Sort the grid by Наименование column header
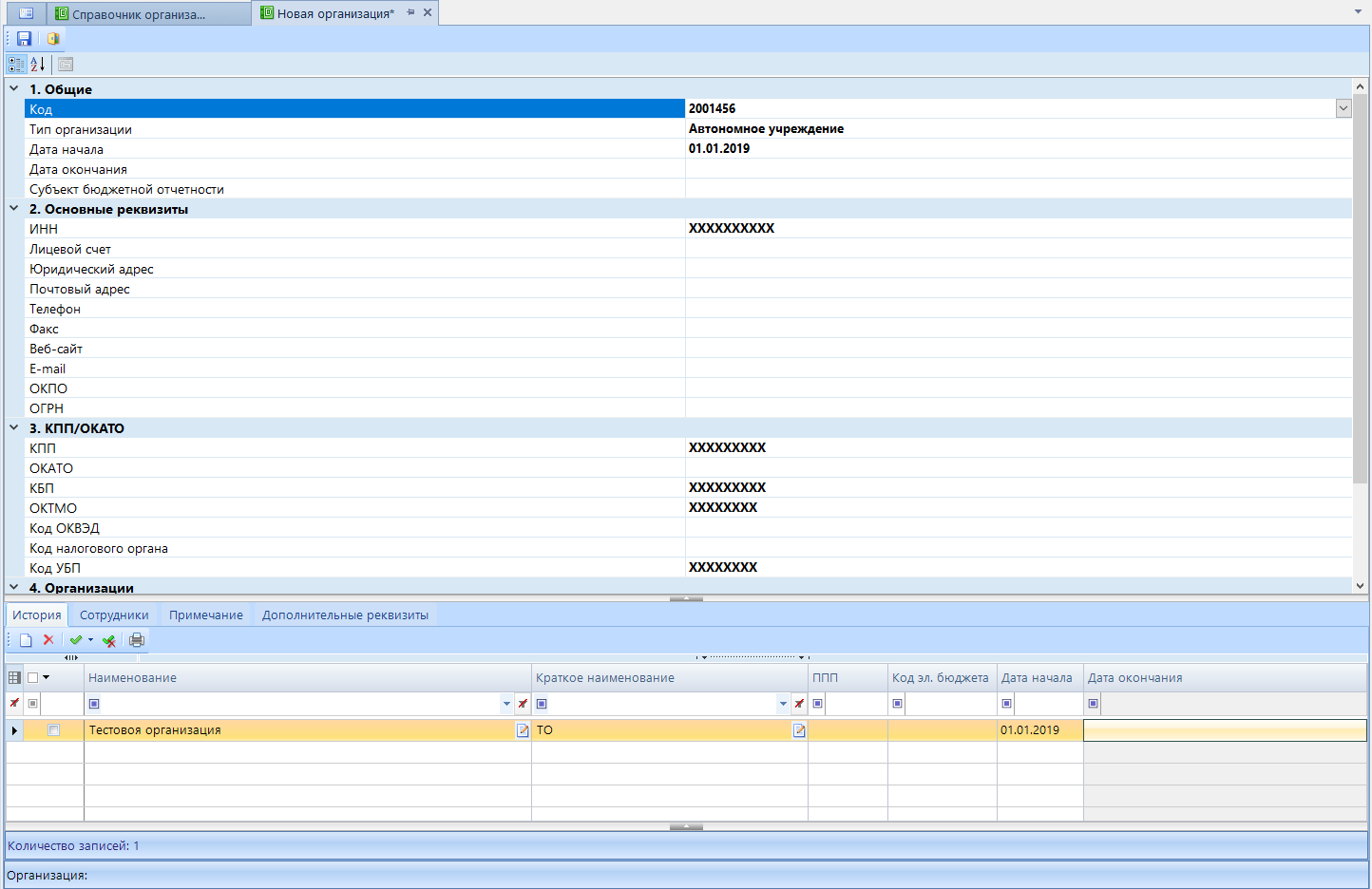 click(308, 678)
